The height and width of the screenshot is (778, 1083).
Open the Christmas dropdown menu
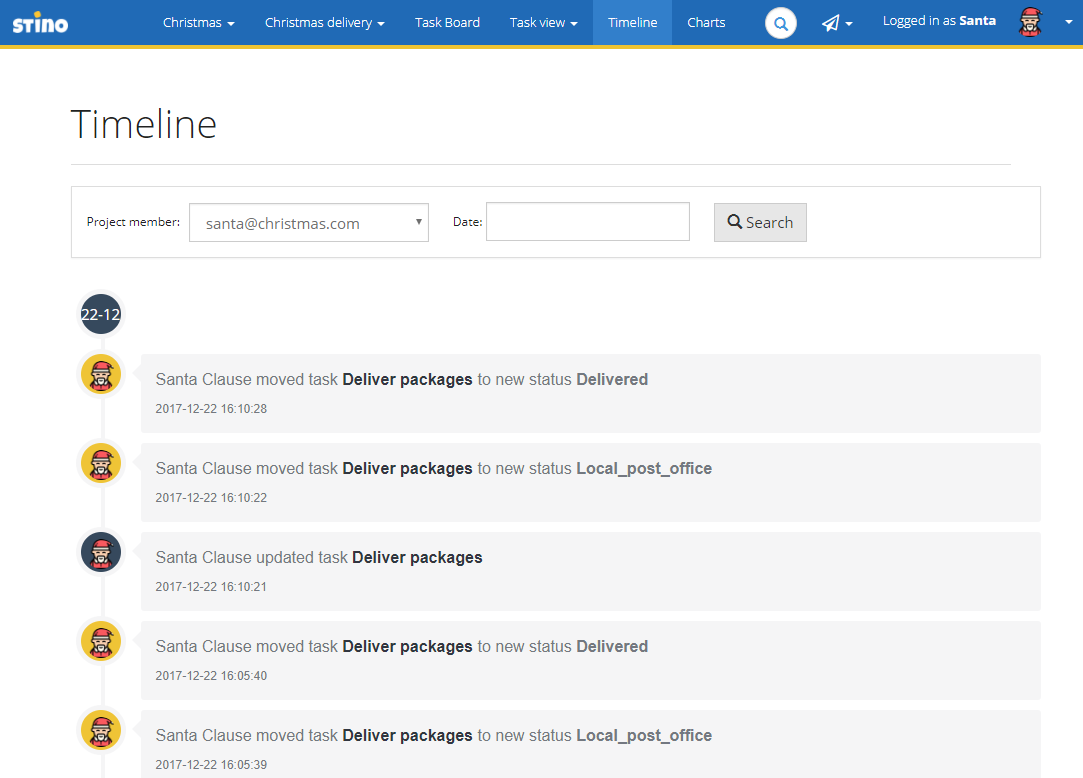pos(199,23)
